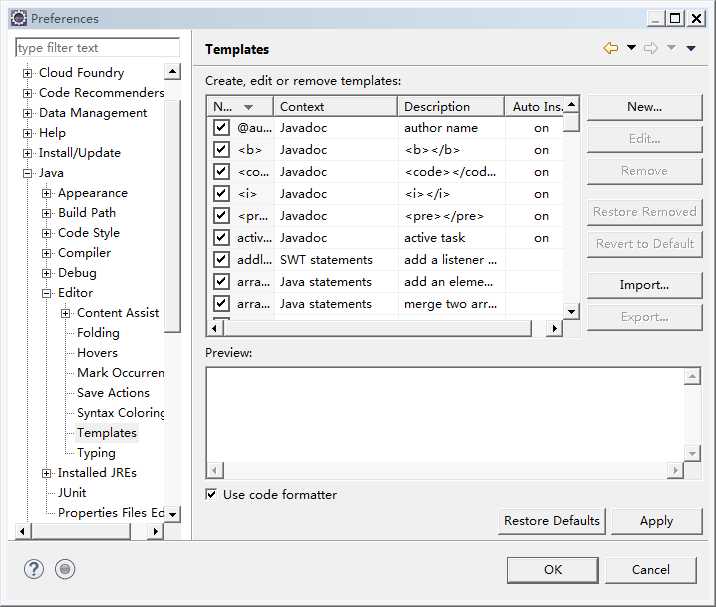Open the Syntax Coloring preference page
This screenshot has height=607, width=716.
121,413
